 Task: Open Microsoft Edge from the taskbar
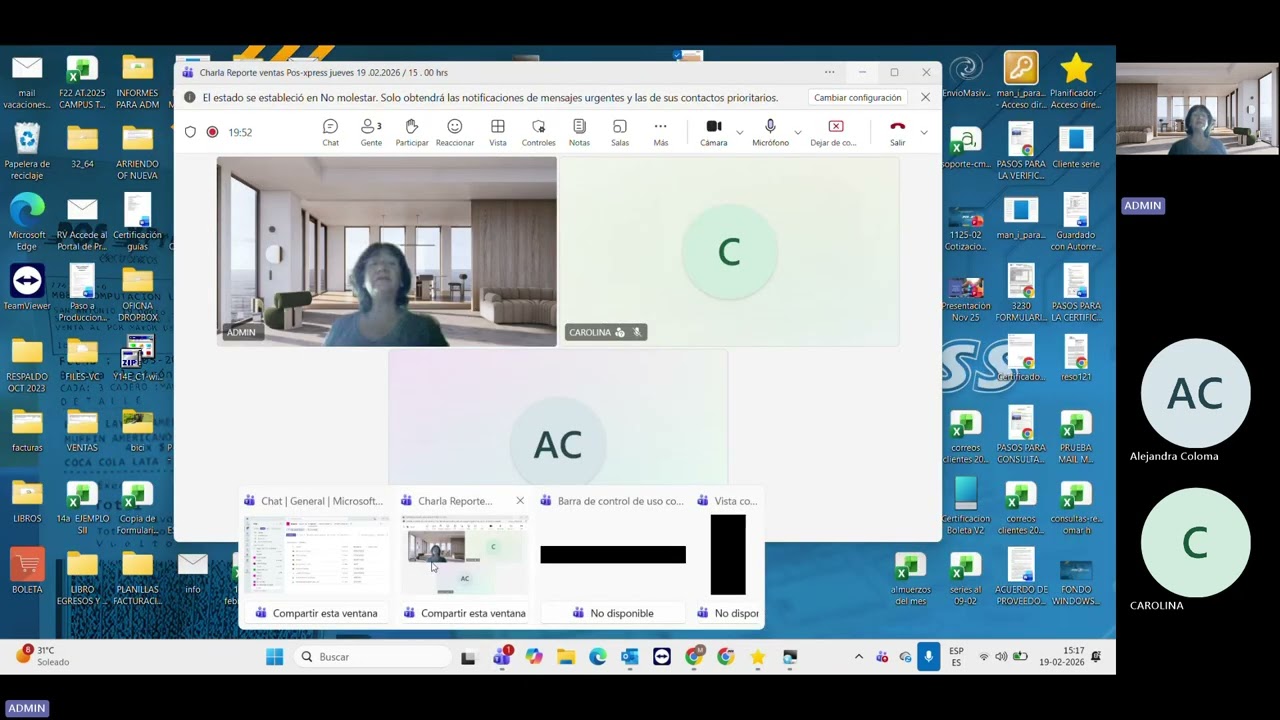click(x=598, y=657)
